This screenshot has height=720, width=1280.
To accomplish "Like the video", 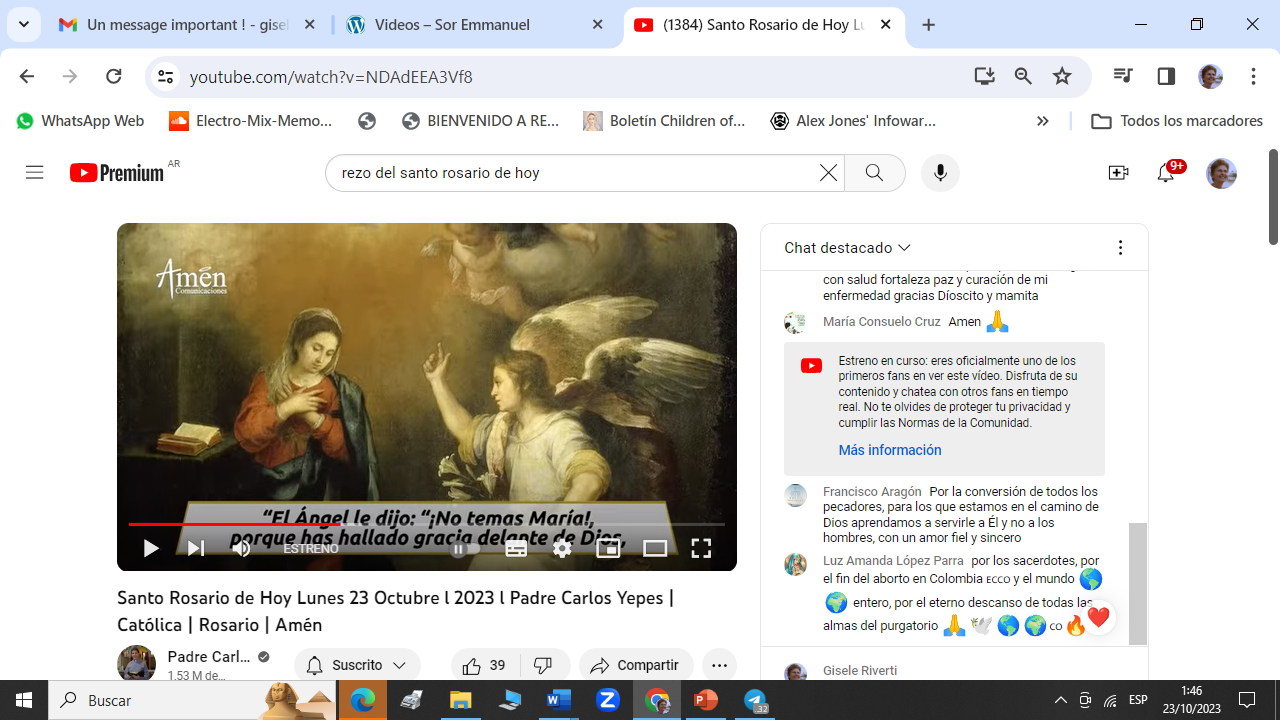I will (x=484, y=665).
